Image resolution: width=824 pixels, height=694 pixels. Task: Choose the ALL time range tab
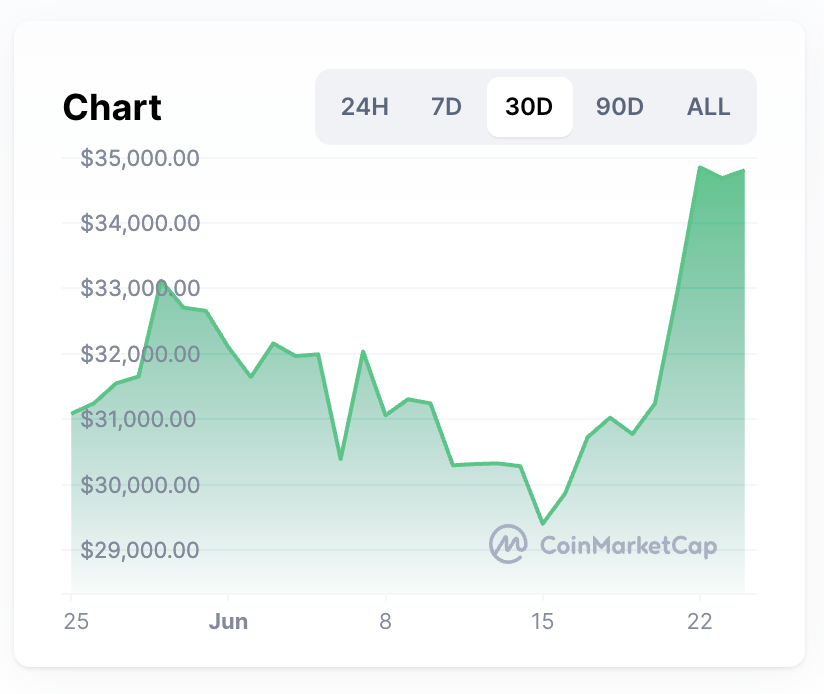(x=708, y=107)
